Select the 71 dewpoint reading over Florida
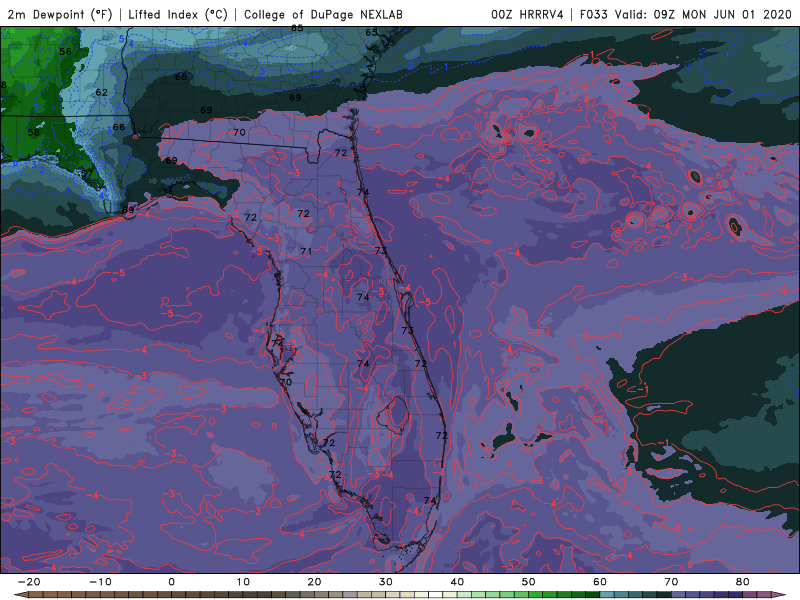Viewport: 800px width, 600px height. 306,252
